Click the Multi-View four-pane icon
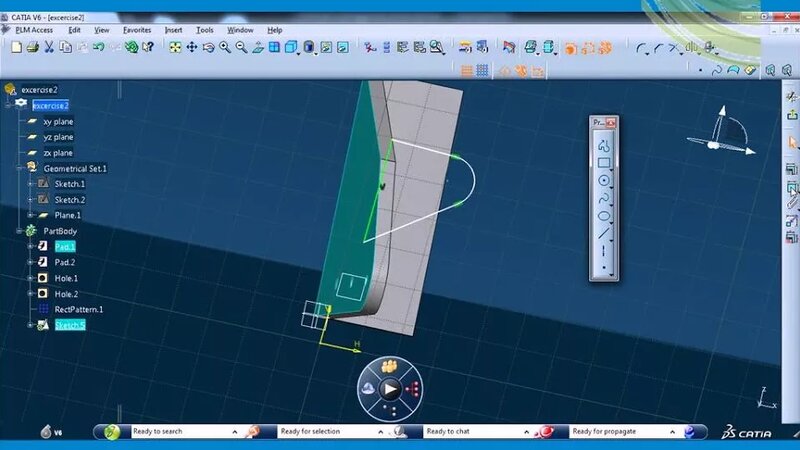 point(274,47)
